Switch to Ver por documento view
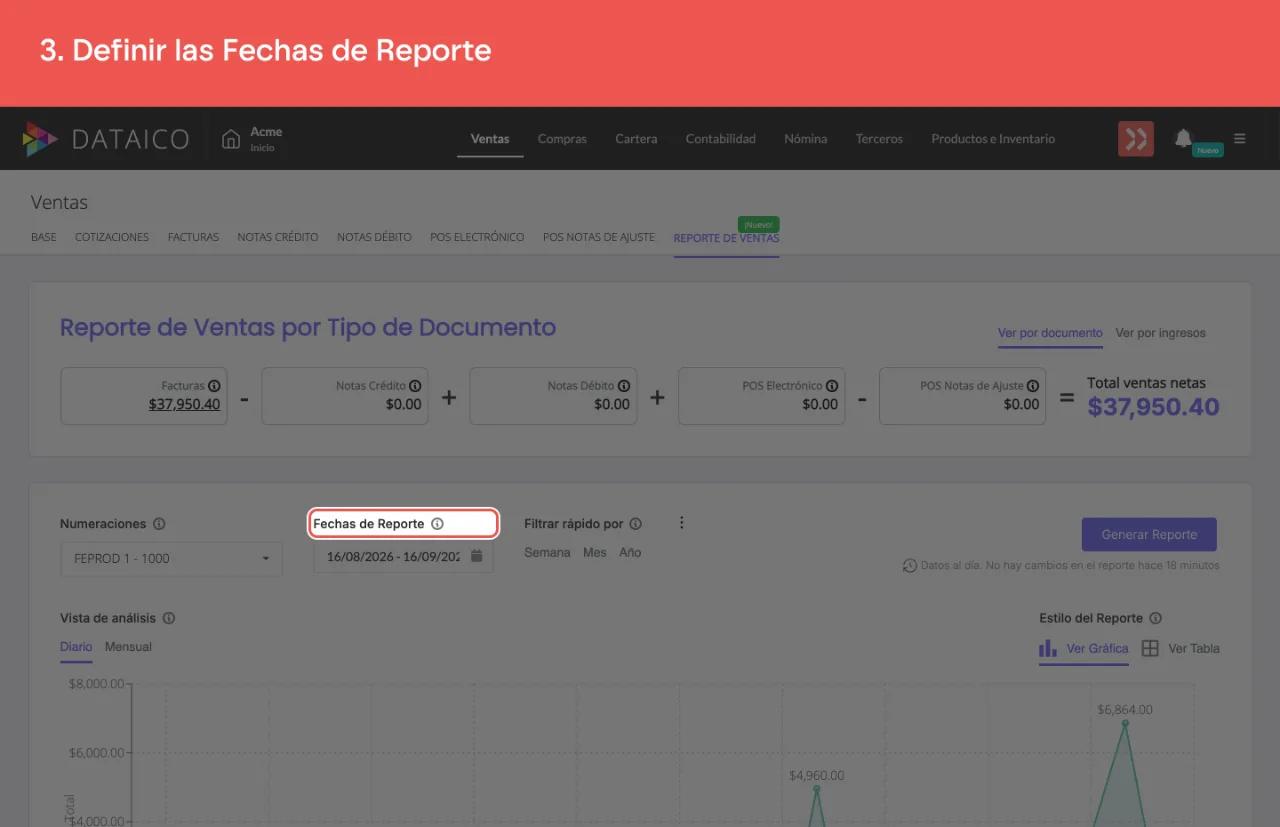This screenshot has height=827, width=1280. pos(1050,333)
